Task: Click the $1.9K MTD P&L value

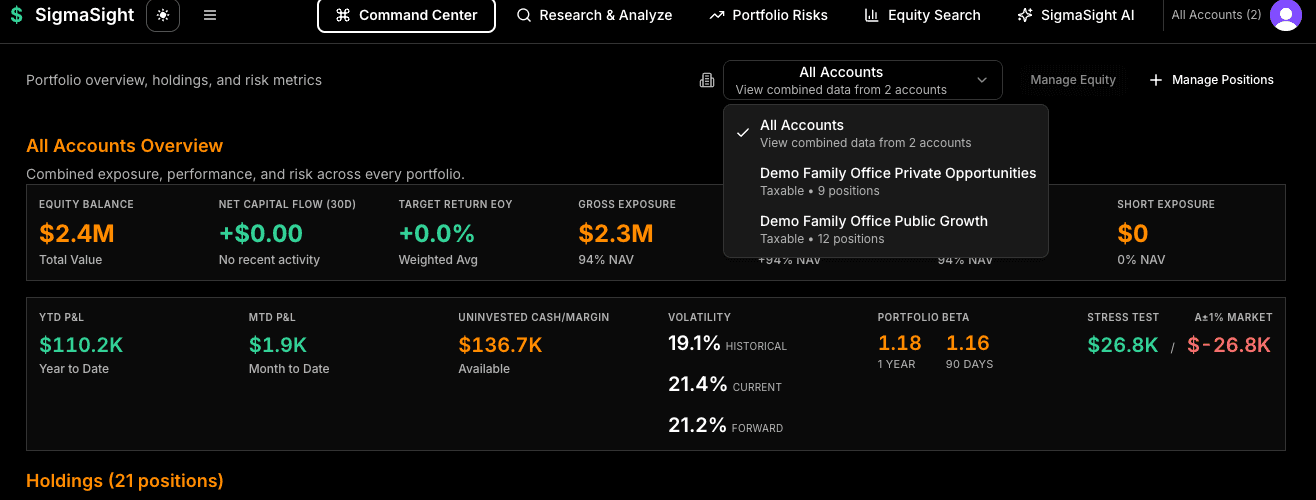Action: (278, 345)
